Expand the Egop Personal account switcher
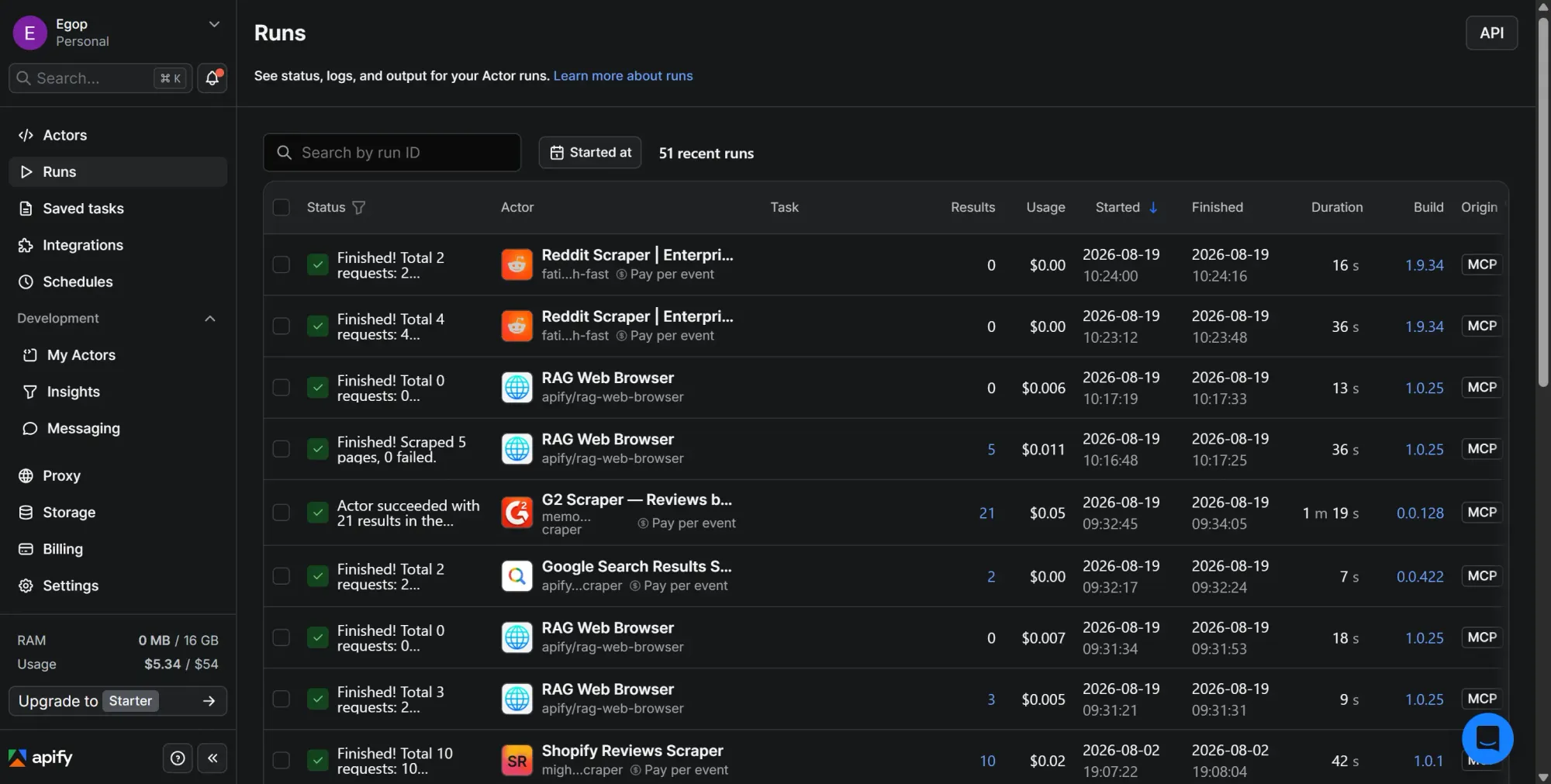 214,24
